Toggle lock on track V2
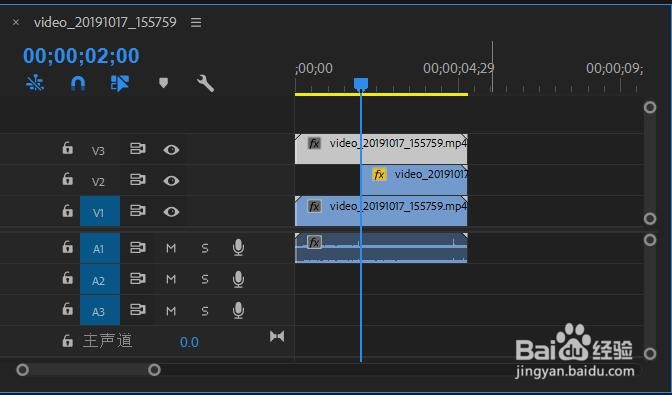This screenshot has width=672, height=395. coord(67,179)
